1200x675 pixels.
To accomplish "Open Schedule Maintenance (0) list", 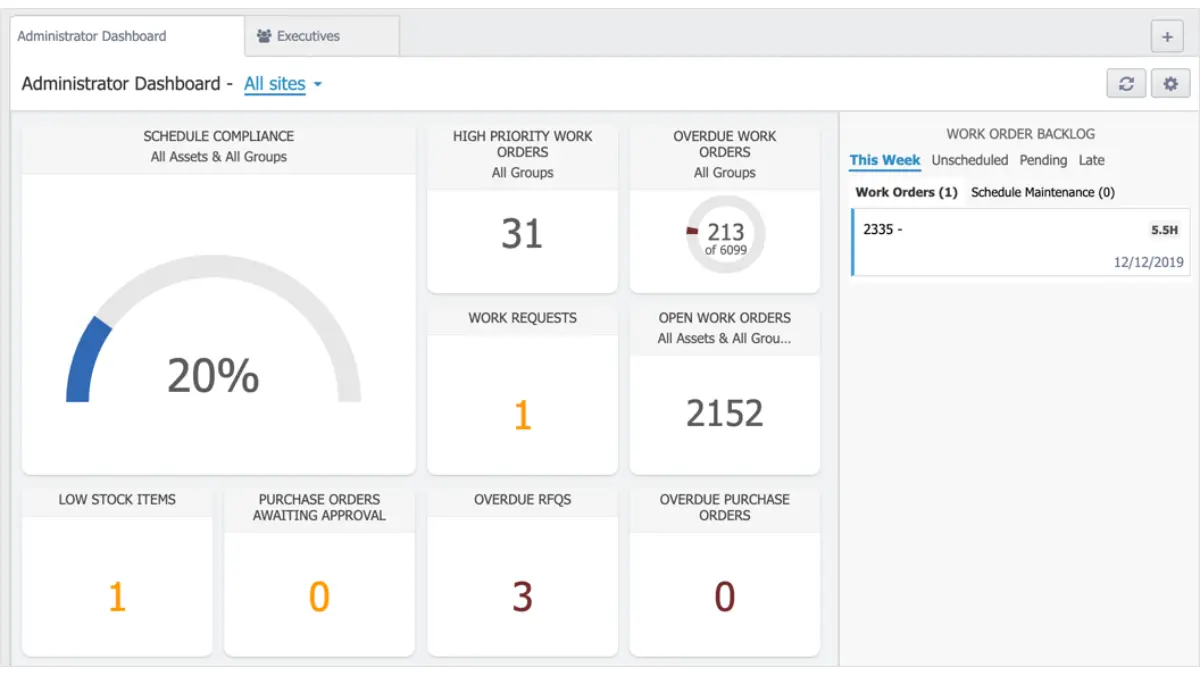I will point(1042,192).
